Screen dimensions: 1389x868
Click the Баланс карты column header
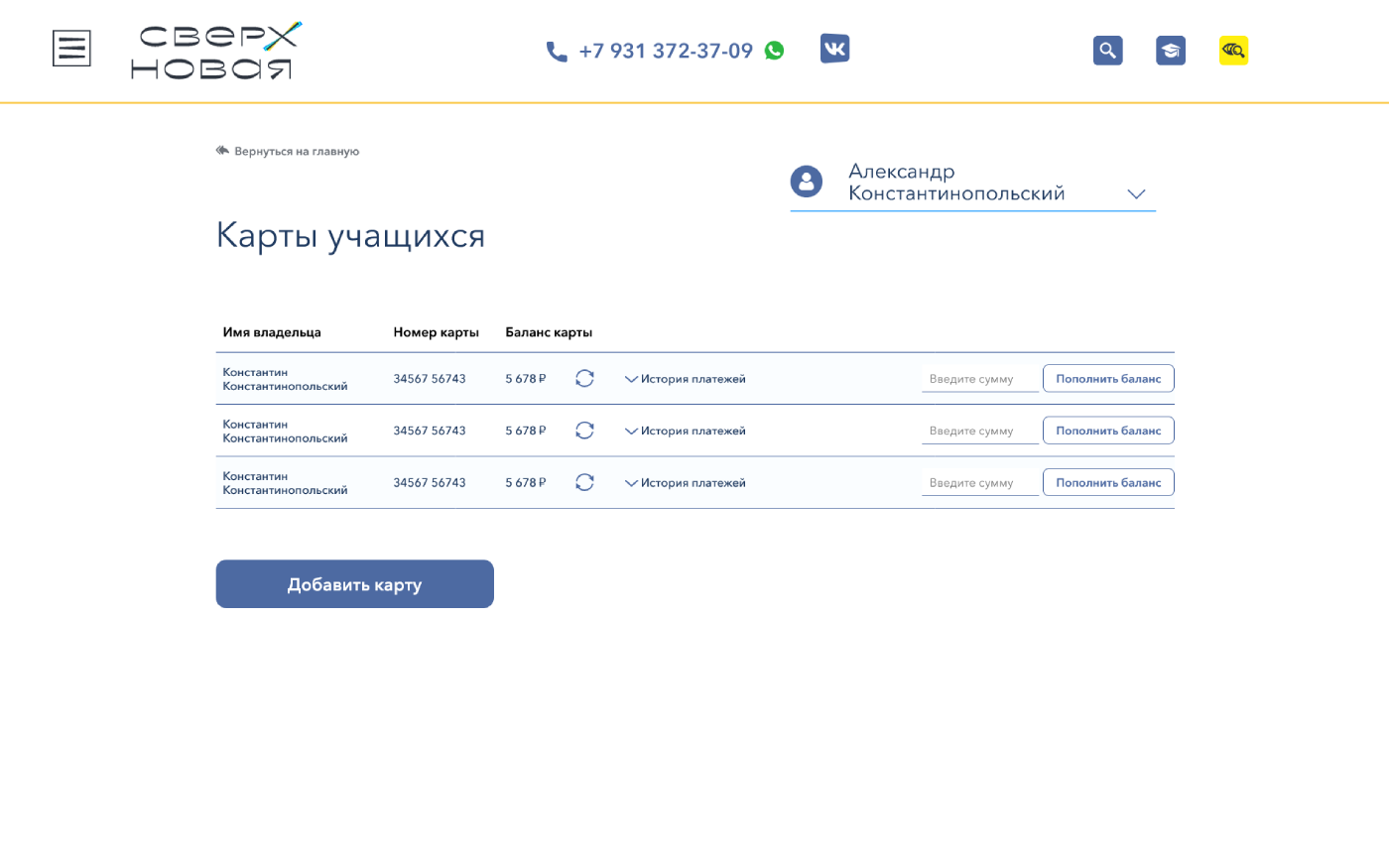pos(549,332)
